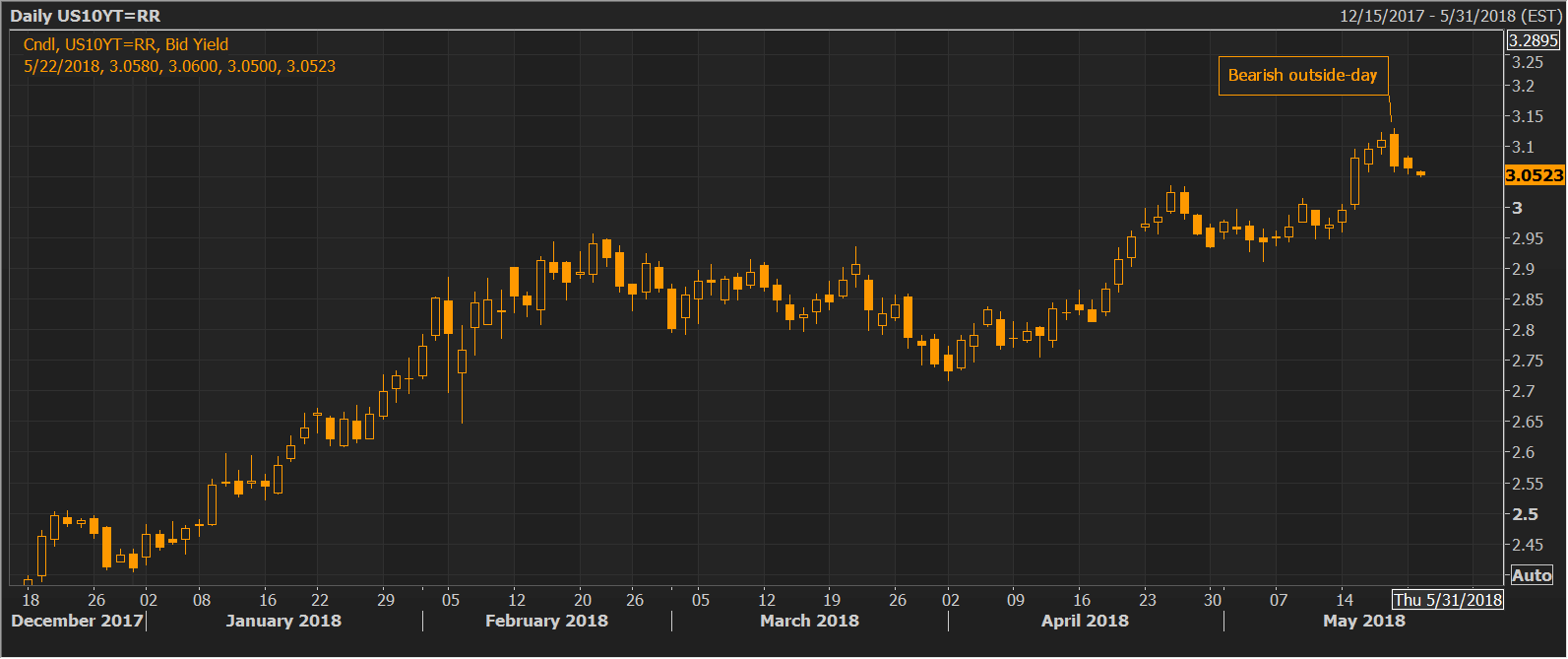
Task: Click the 3.0523 current yield label
Action: point(1534,175)
